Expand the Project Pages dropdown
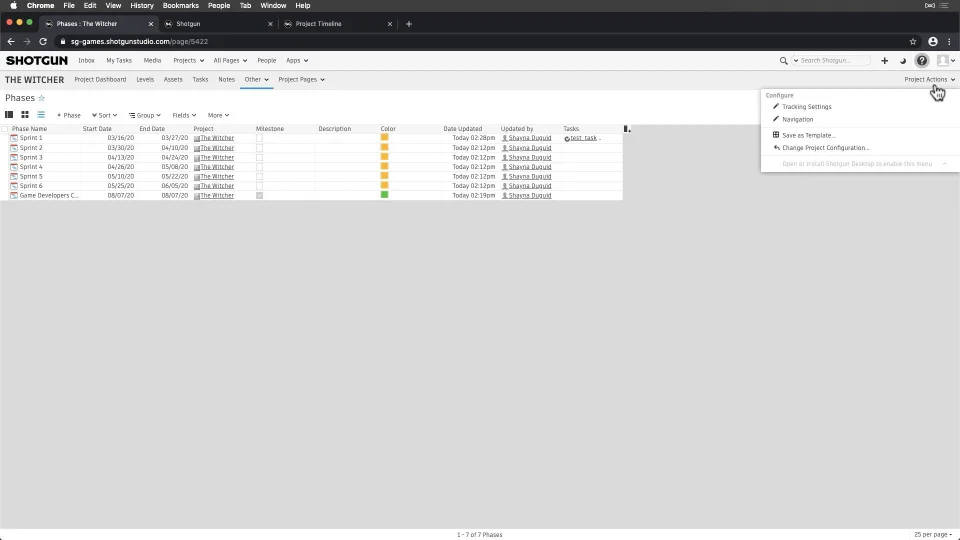 pyautogui.click(x=301, y=80)
